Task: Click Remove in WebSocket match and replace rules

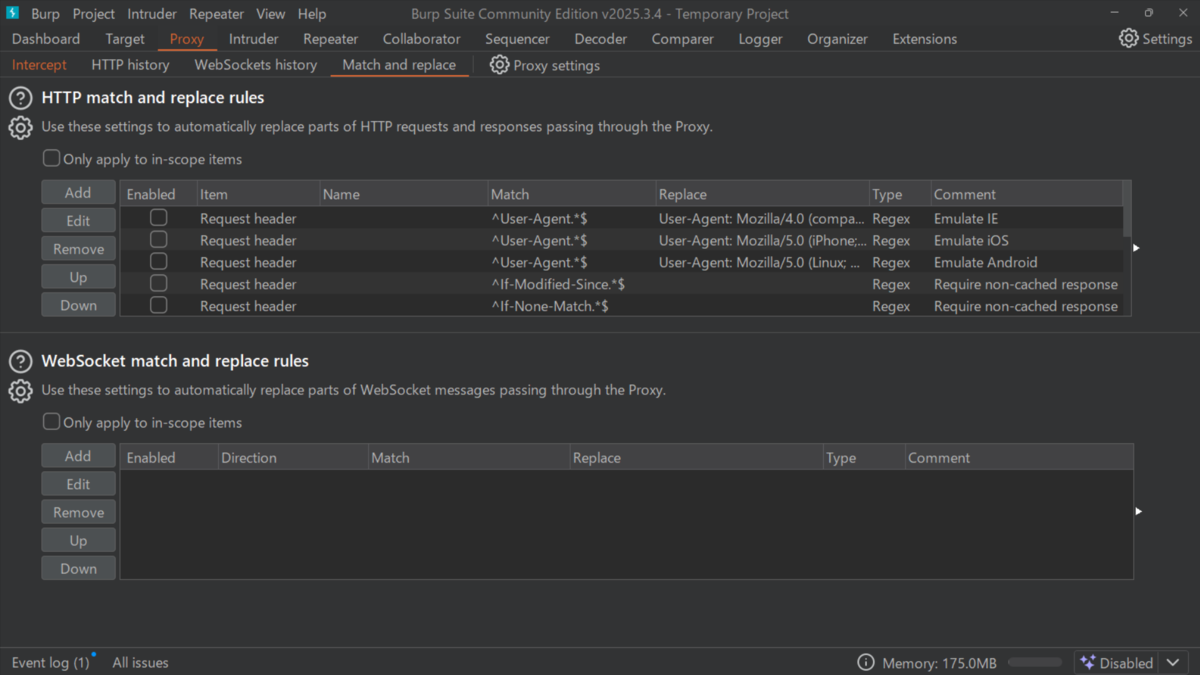Action: pyautogui.click(x=78, y=512)
